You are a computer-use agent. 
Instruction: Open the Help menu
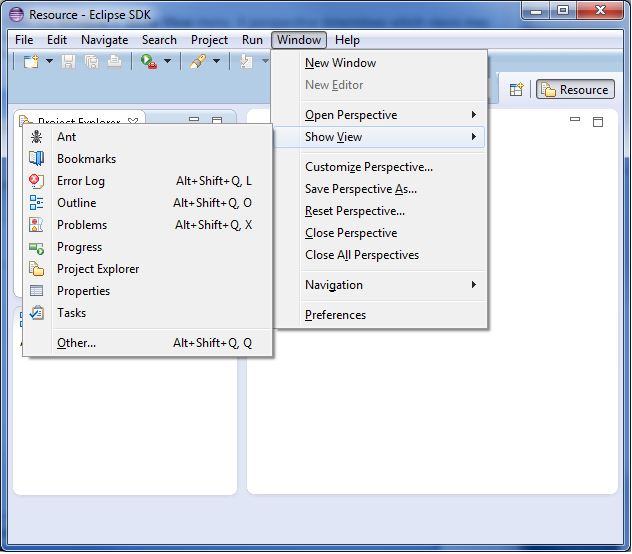click(347, 40)
